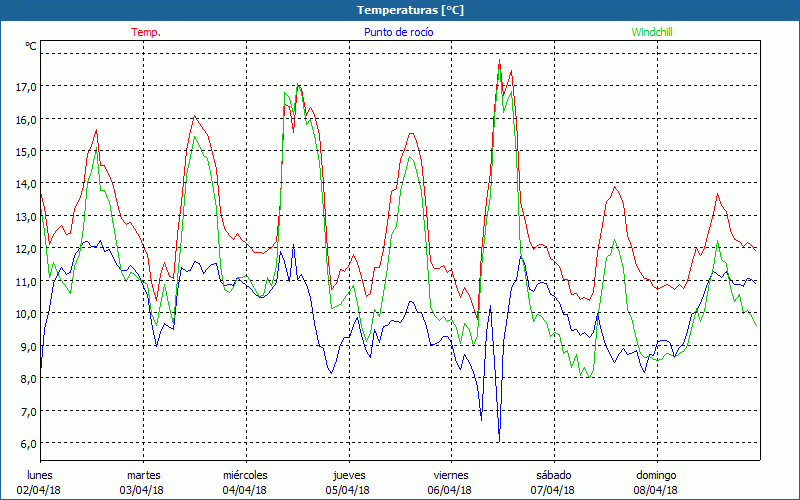Viewport: 800px width, 500px height.
Task: Select the miércoles day label
Action: coord(245,474)
